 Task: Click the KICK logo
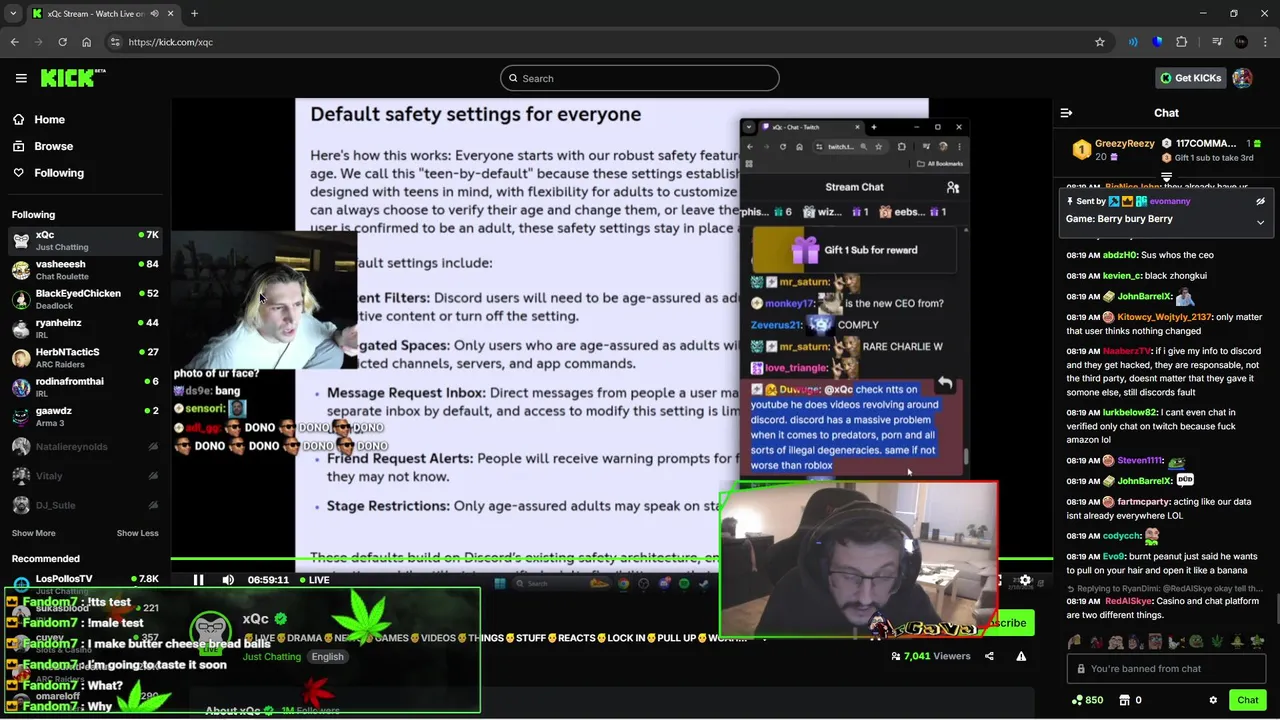[x=73, y=78]
